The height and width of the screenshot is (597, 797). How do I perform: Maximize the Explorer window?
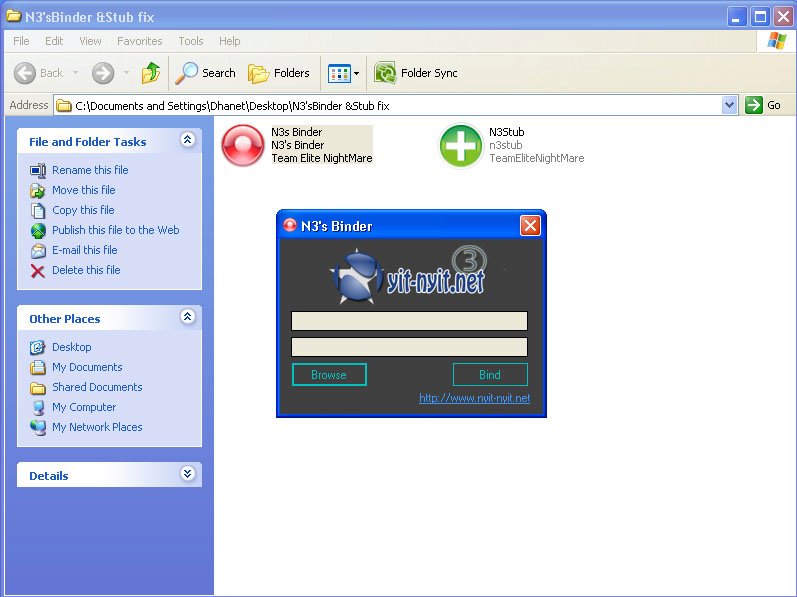tap(760, 17)
